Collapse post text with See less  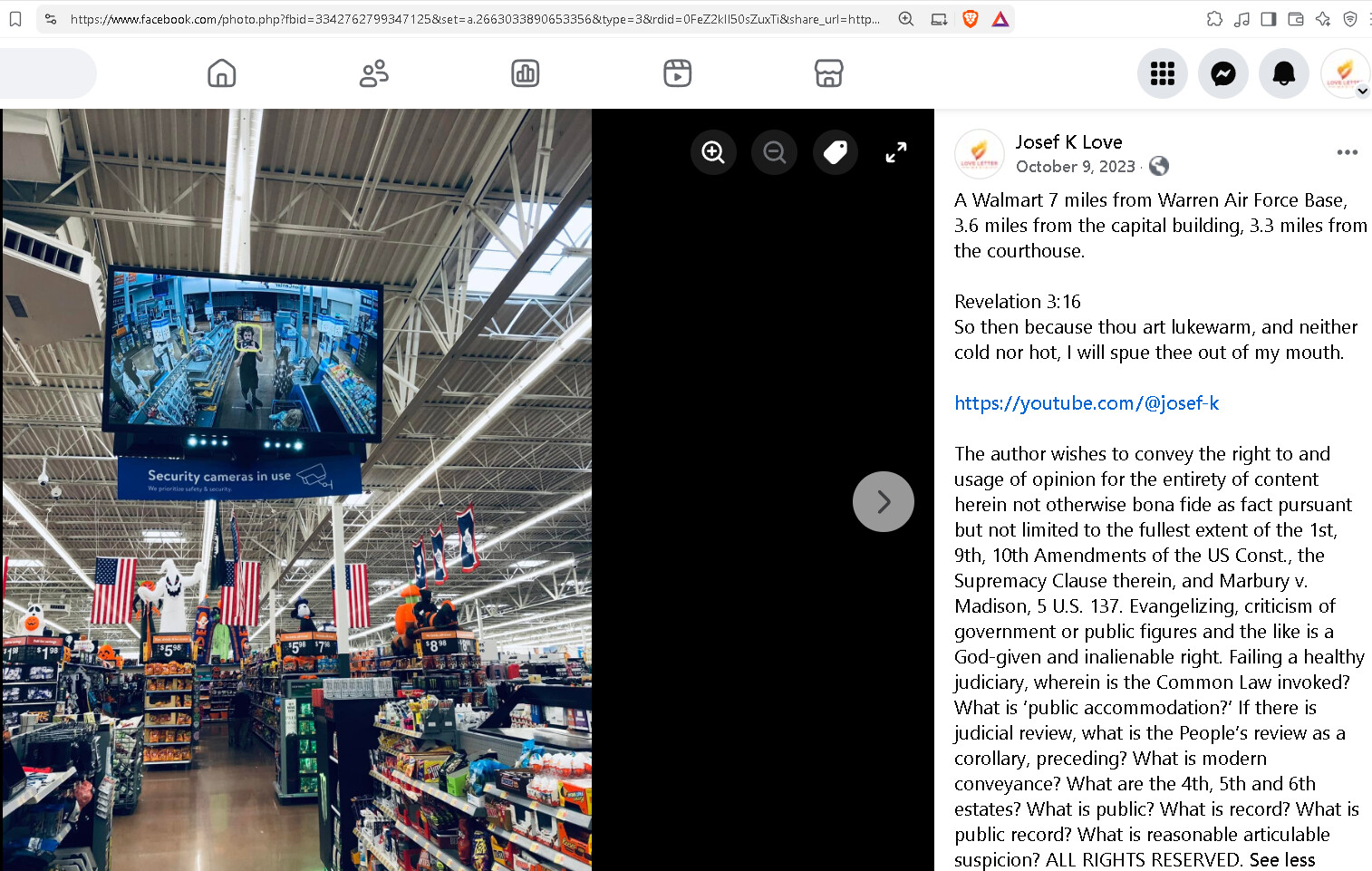1282,860
